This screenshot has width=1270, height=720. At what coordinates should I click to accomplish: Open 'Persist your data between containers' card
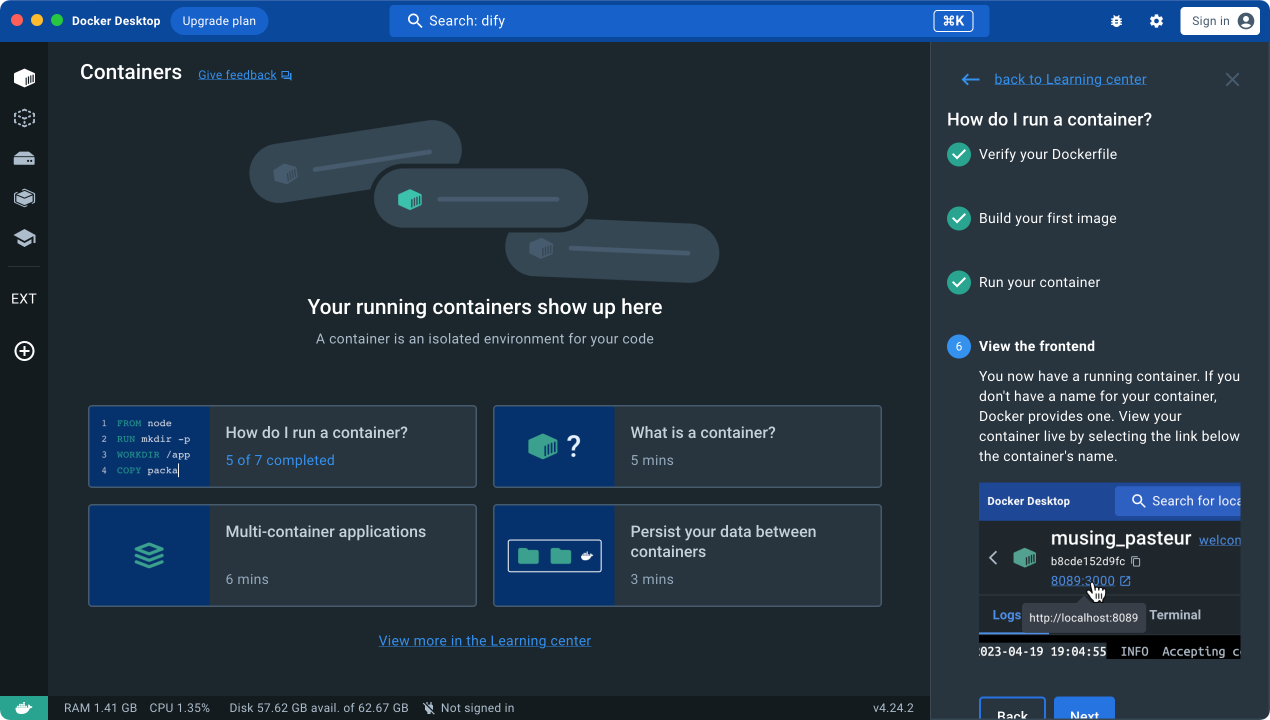pos(687,555)
